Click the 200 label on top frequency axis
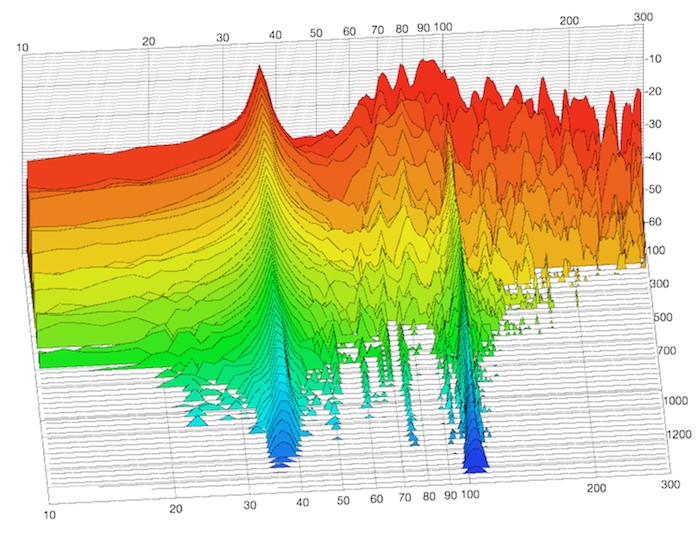The height and width of the screenshot is (538, 700). tap(570, 21)
